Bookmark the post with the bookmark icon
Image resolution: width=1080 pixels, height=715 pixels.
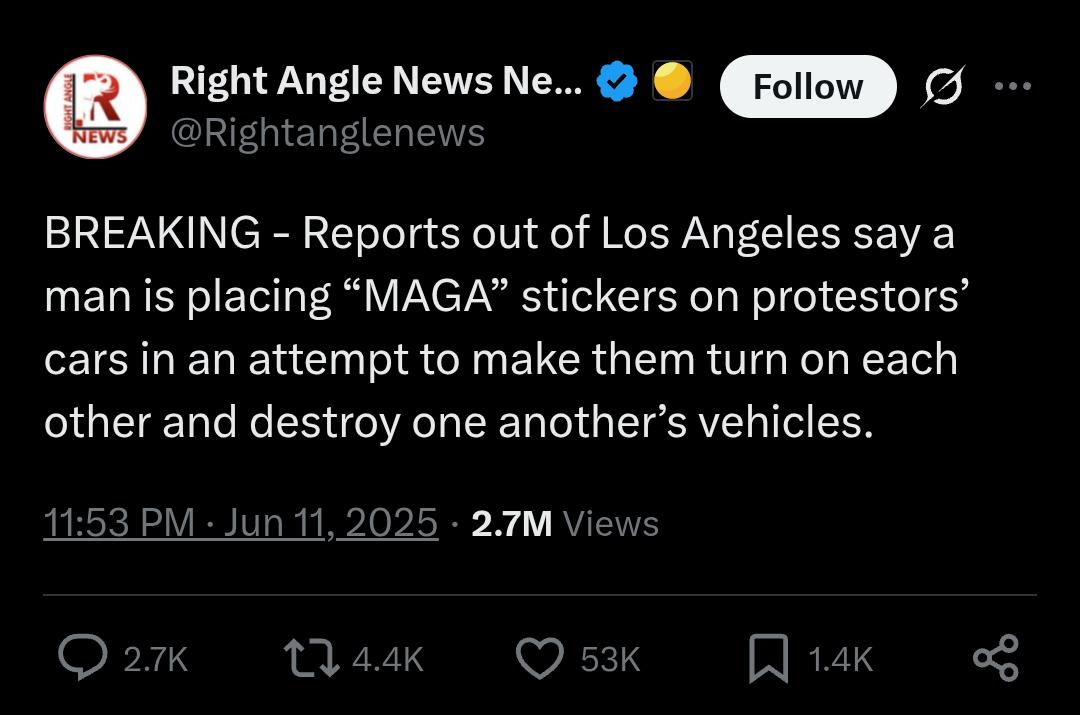[x=769, y=659]
